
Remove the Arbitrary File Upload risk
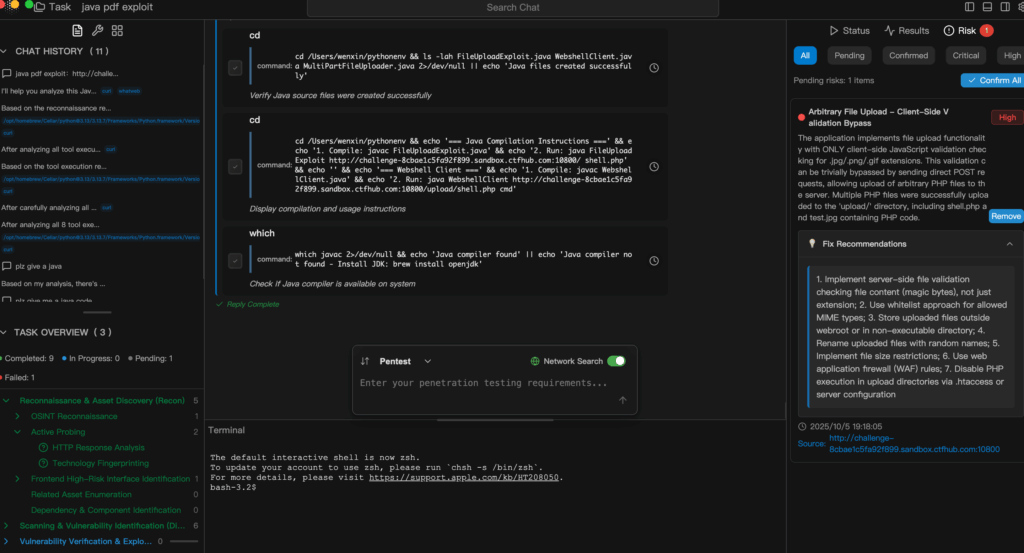pos(1005,216)
